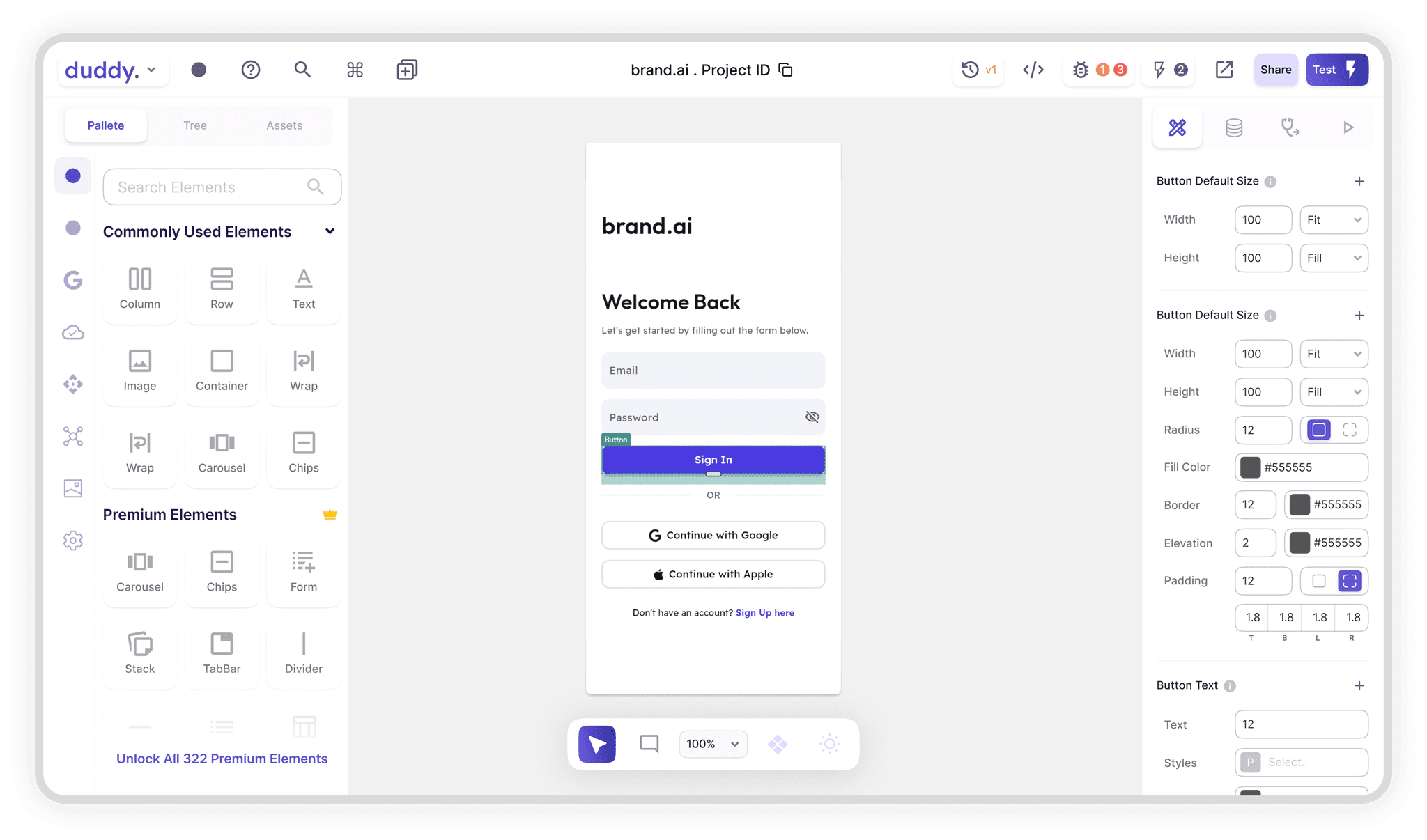This screenshot has height=840, width=1427.
Task: Click the Sign Up here hyperlink
Action: (765, 612)
